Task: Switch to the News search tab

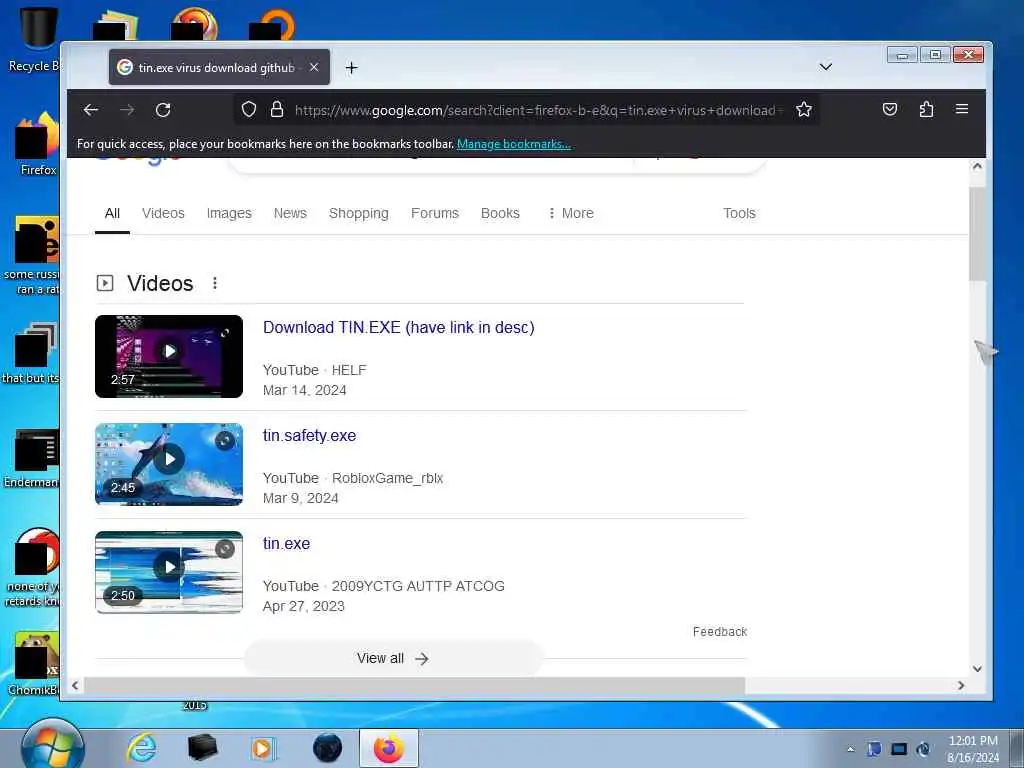Action: pyautogui.click(x=290, y=214)
